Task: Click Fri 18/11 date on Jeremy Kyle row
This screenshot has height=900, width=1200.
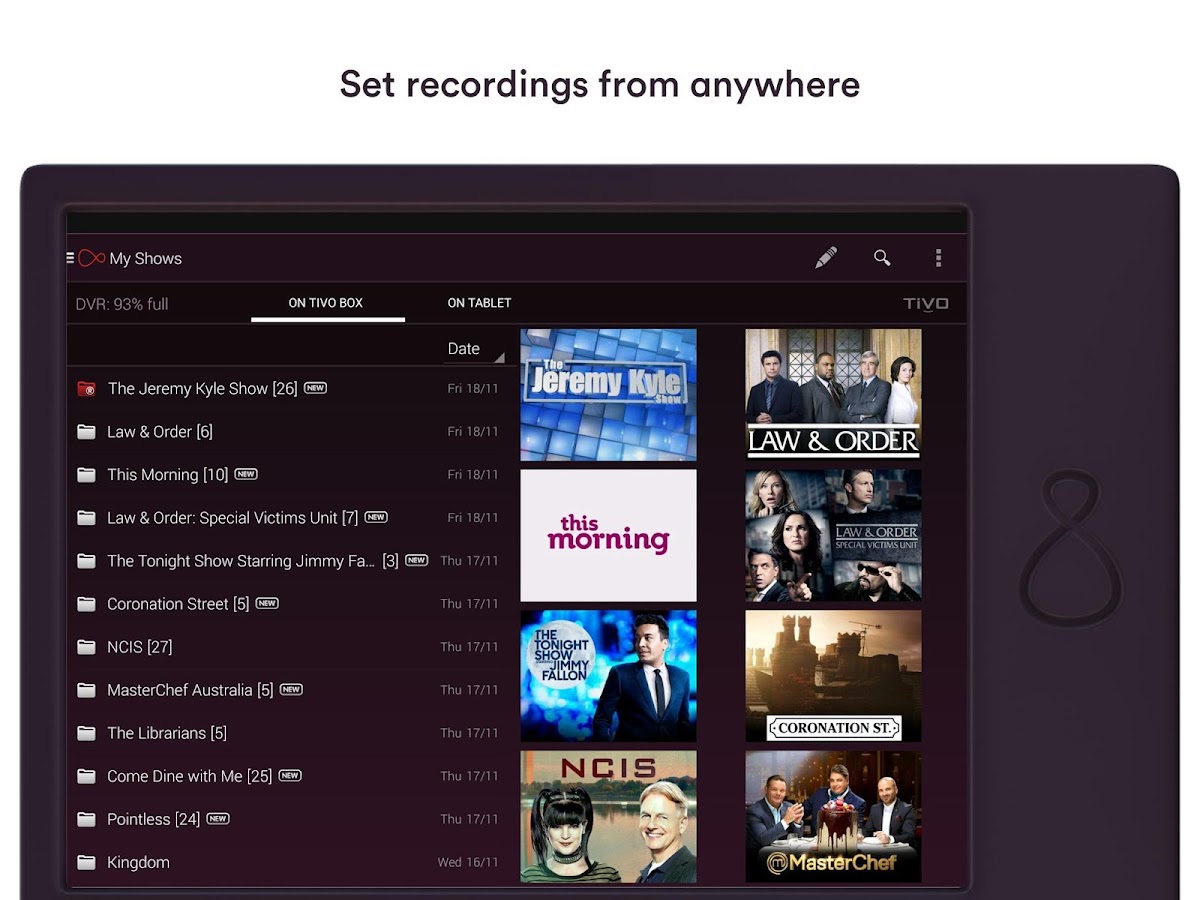Action: [473, 389]
